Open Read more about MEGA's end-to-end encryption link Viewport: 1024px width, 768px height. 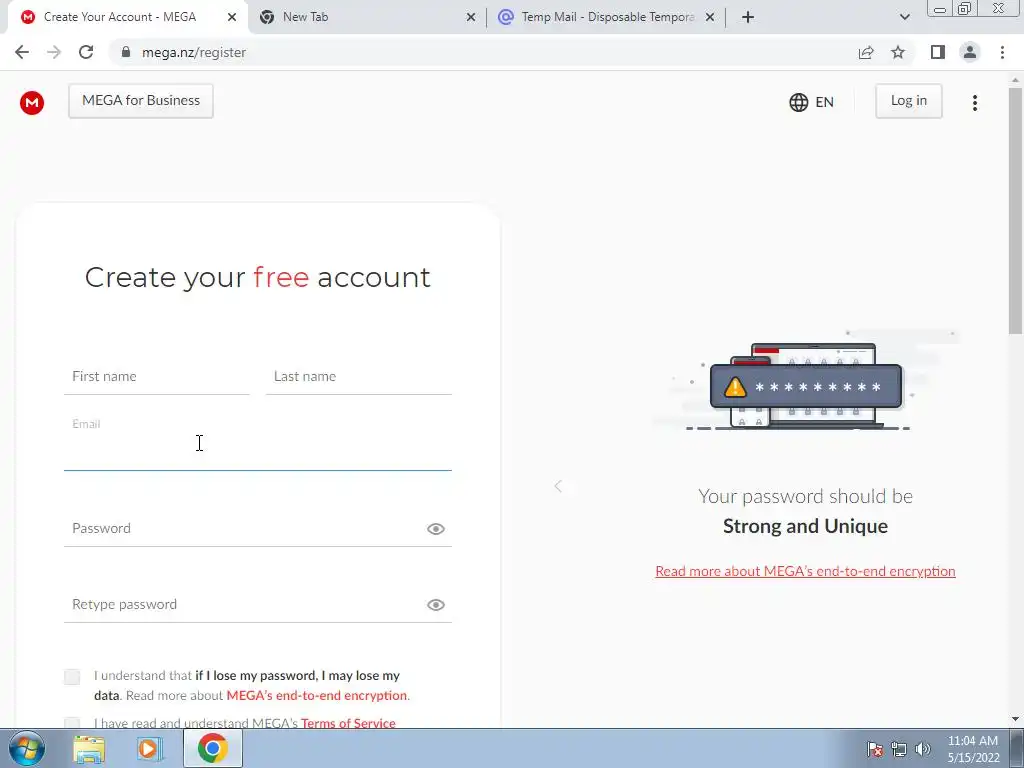pyautogui.click(x=805, y=571)
